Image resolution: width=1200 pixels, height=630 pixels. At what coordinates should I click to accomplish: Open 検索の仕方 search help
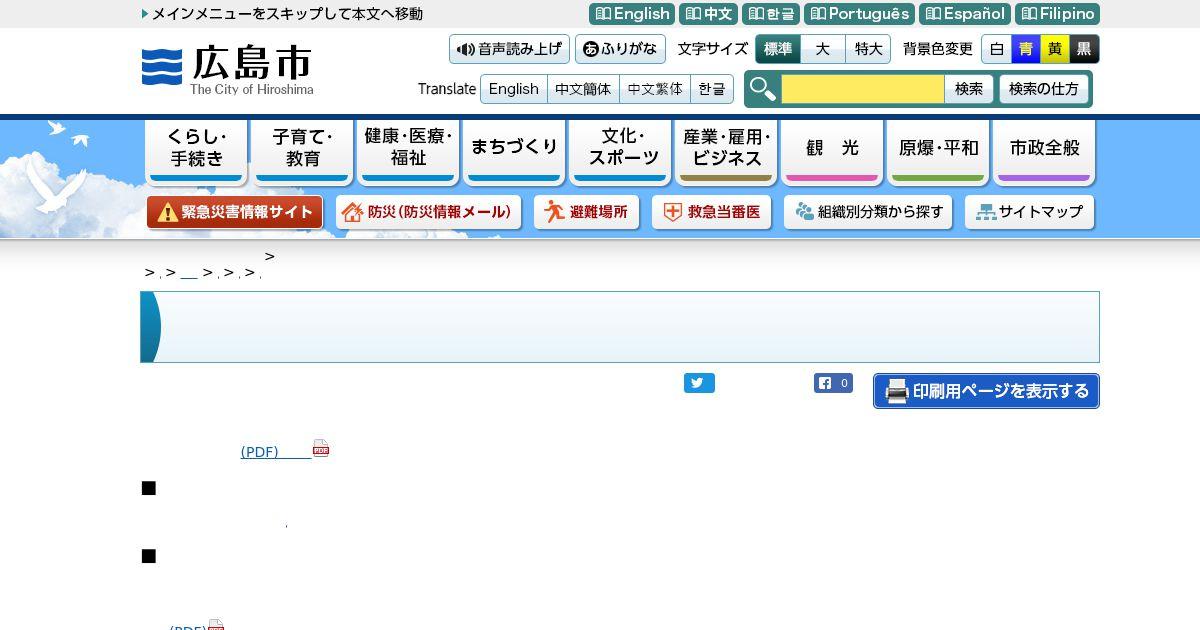tap(1044, 89)
